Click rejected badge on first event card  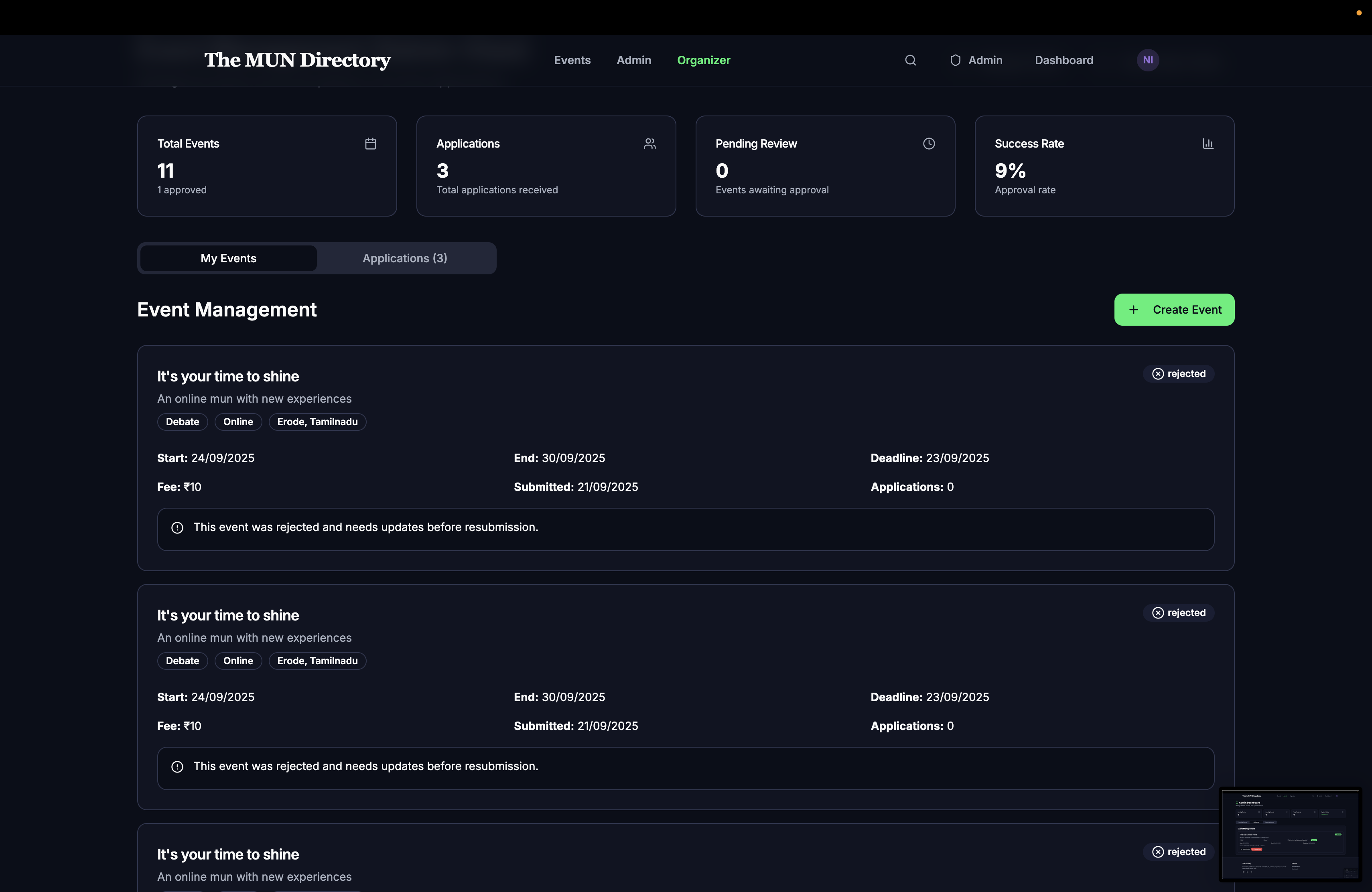[1178, 374]
